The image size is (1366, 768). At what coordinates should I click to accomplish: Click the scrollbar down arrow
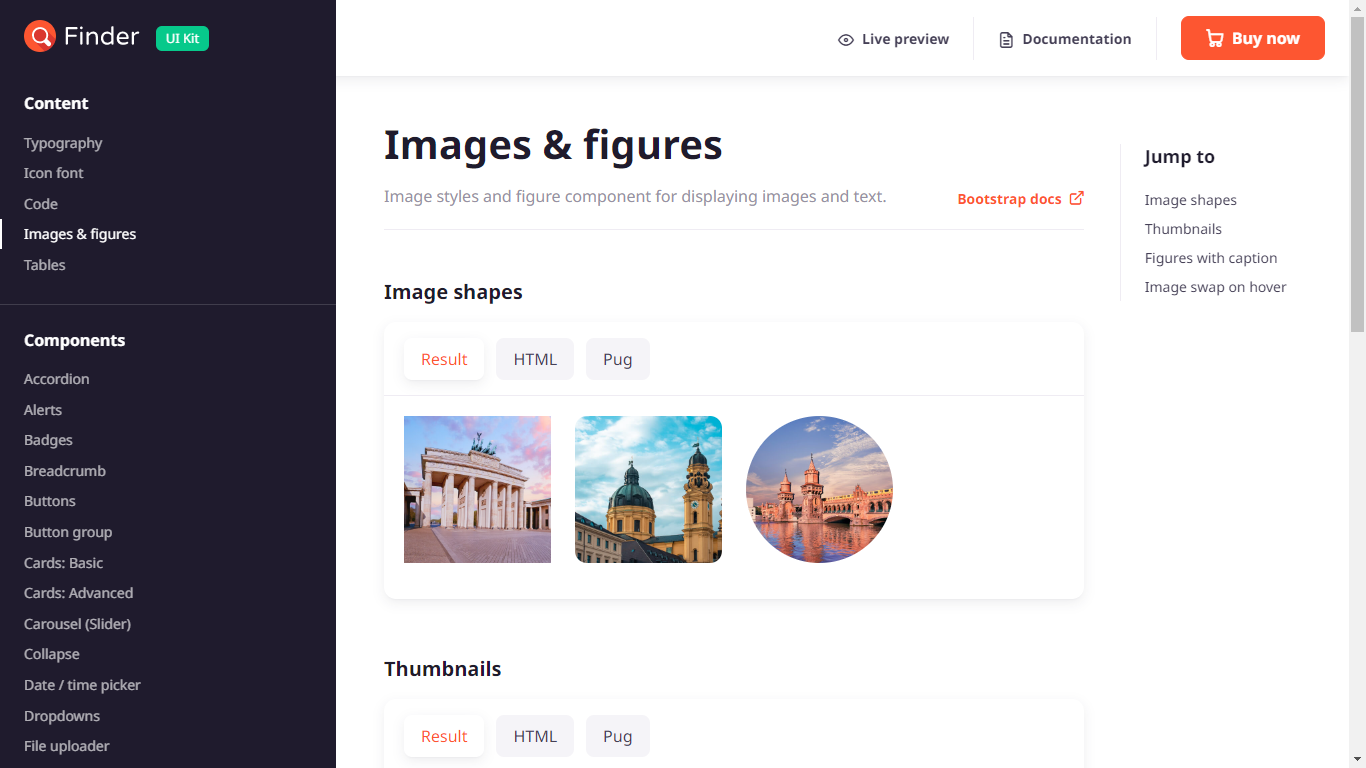pos(1357,760)
